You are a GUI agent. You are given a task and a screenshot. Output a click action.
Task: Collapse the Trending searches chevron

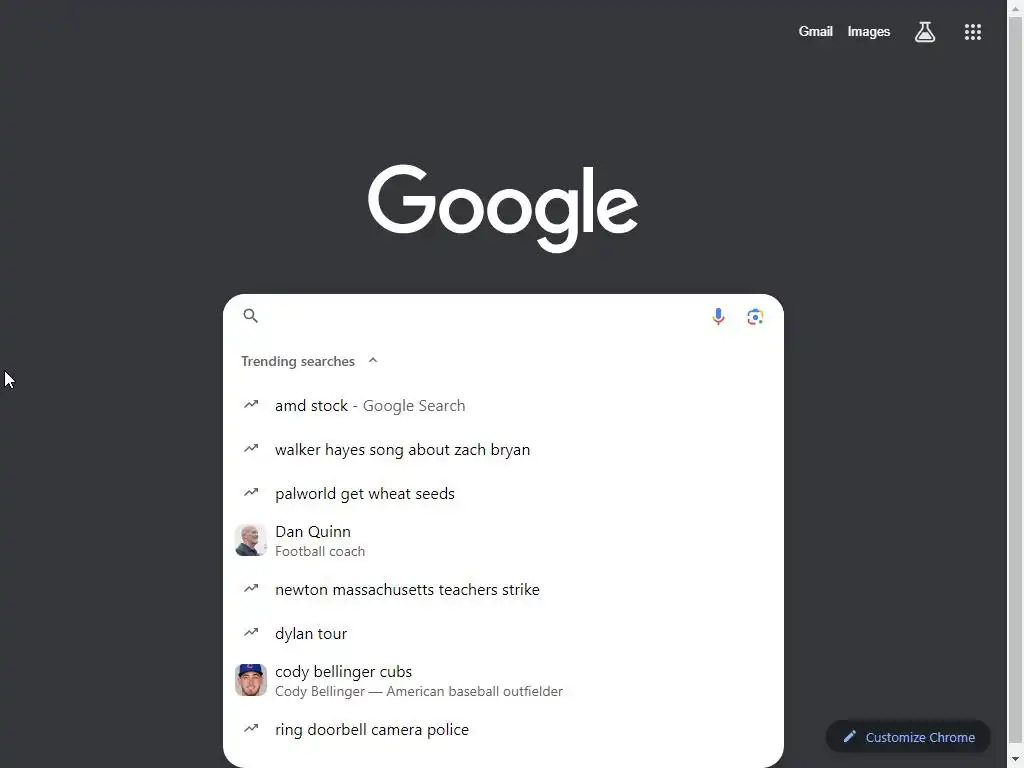373,360
